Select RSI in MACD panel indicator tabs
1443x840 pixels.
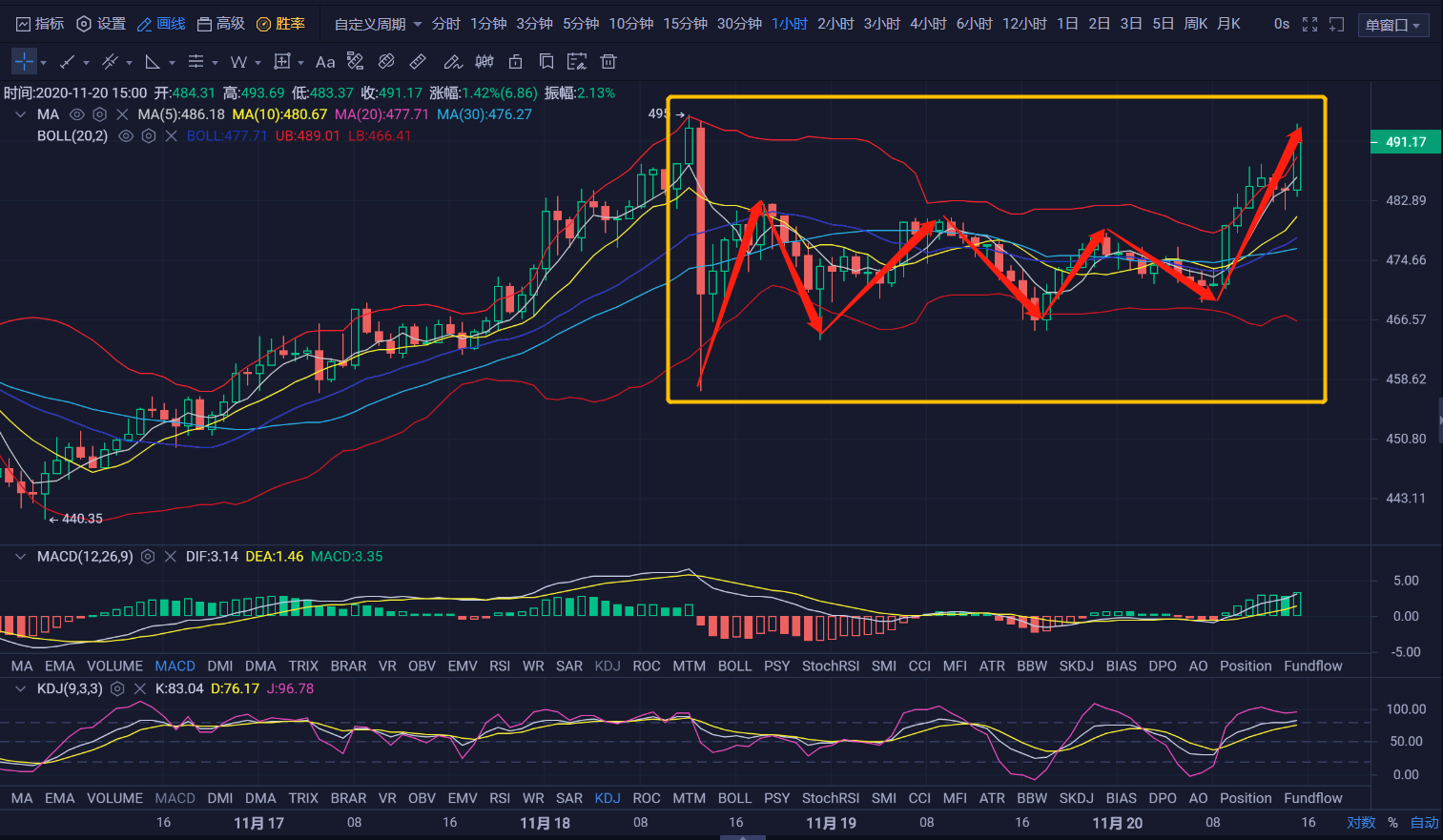500,666
